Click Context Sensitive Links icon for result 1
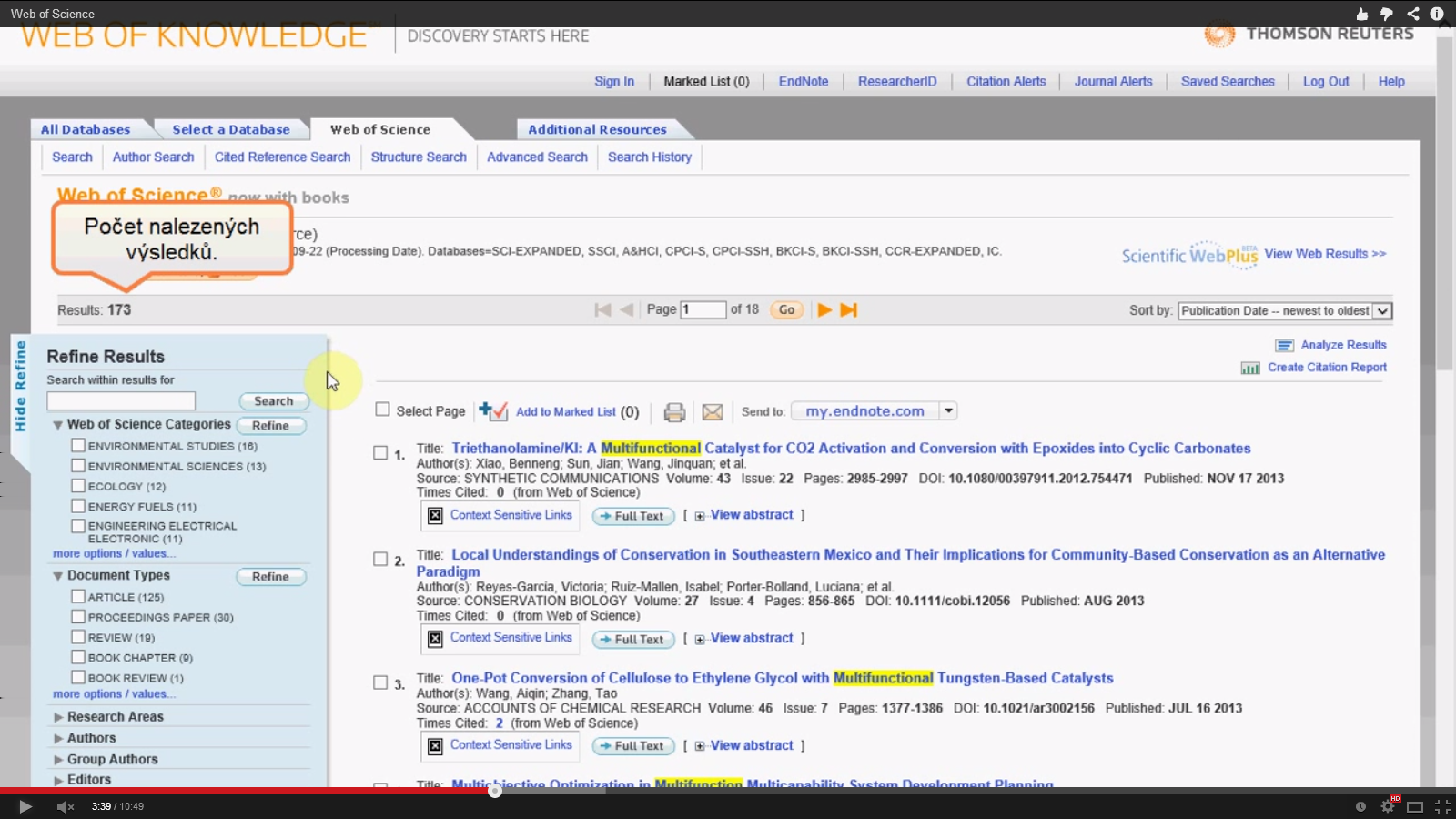Viewport: 1456px width, 819px height. pyautogui.click(x=435, y=515)
